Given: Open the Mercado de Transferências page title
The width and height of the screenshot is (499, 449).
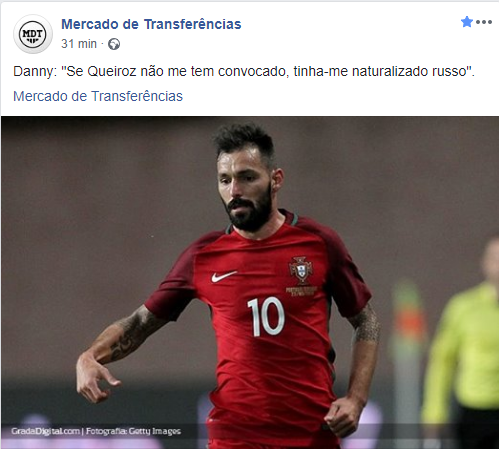Looking at the screenshot, I should click(151, 24).
